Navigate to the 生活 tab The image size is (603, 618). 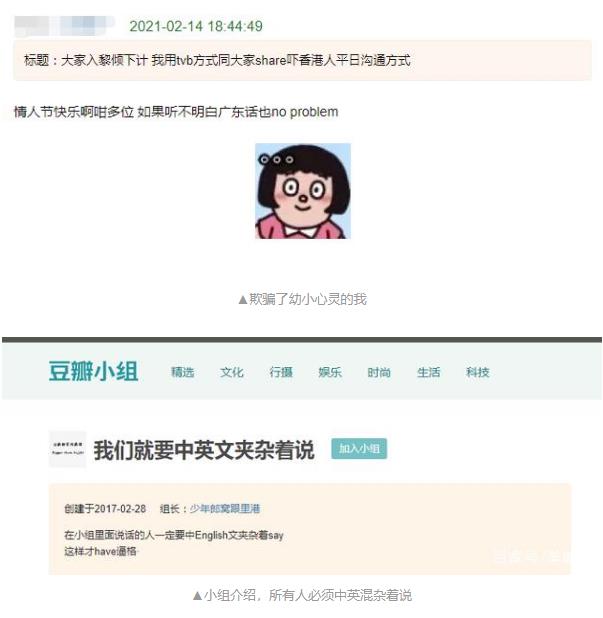click(428, 372)
